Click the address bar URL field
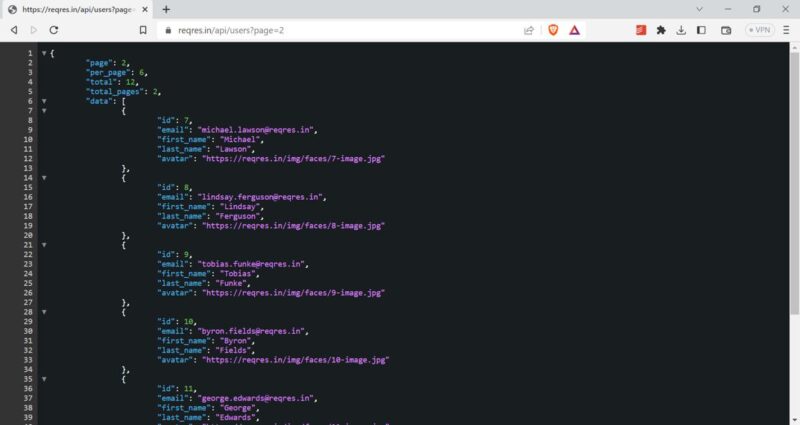This screenshot has width=800, height=425. point(347,30)
